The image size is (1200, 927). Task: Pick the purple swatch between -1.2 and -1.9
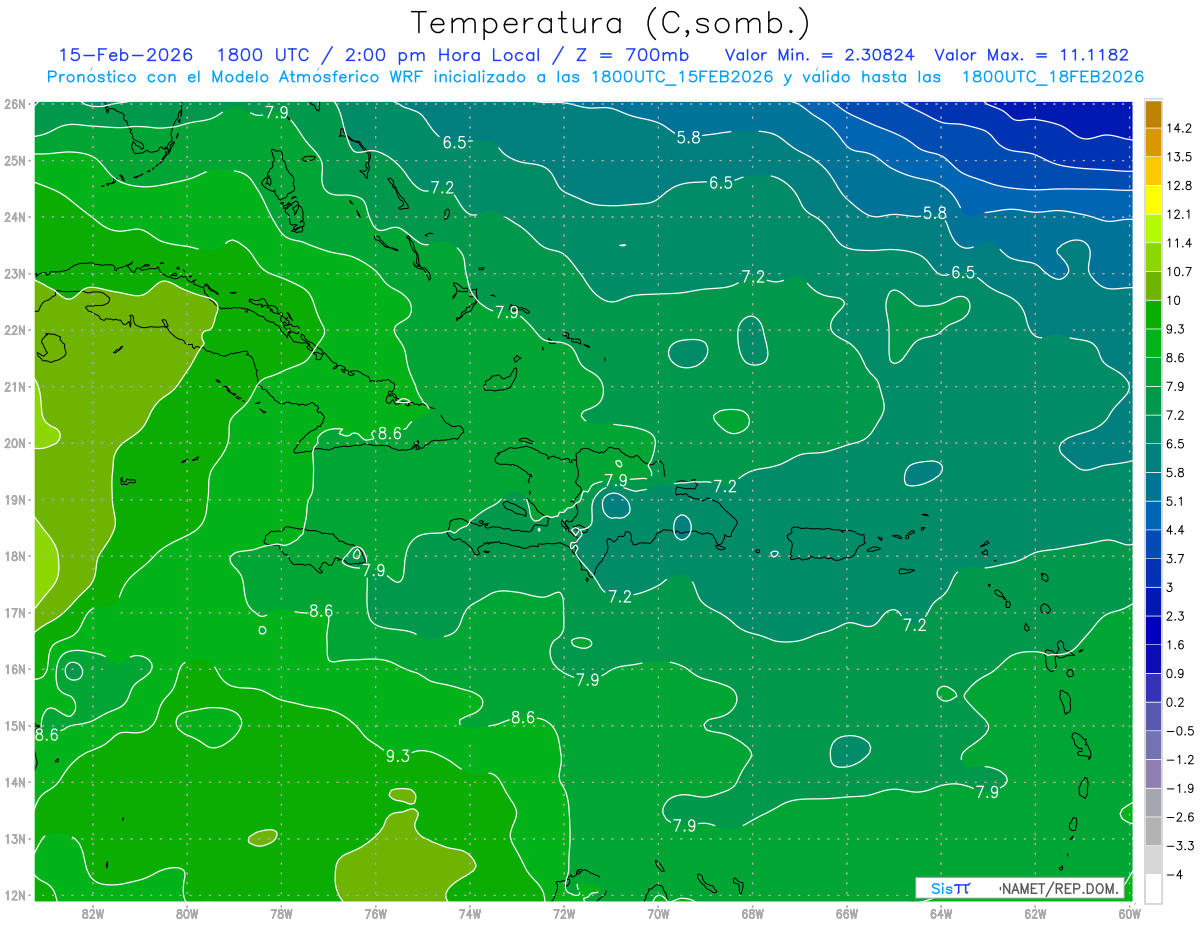click(x=1153, y=773)
